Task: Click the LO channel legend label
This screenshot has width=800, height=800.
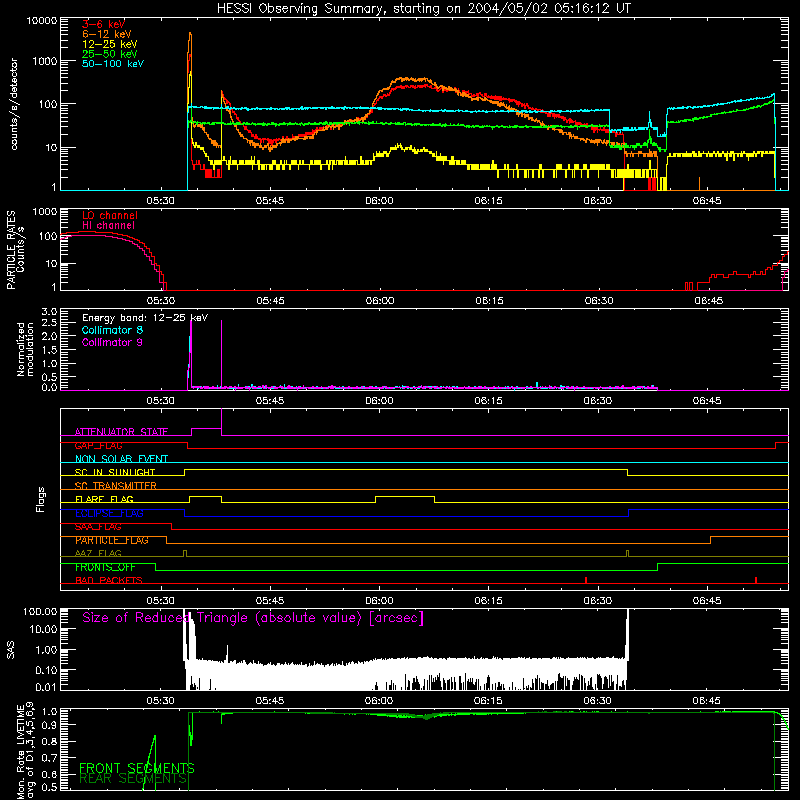Action: [x=110, y=215]
